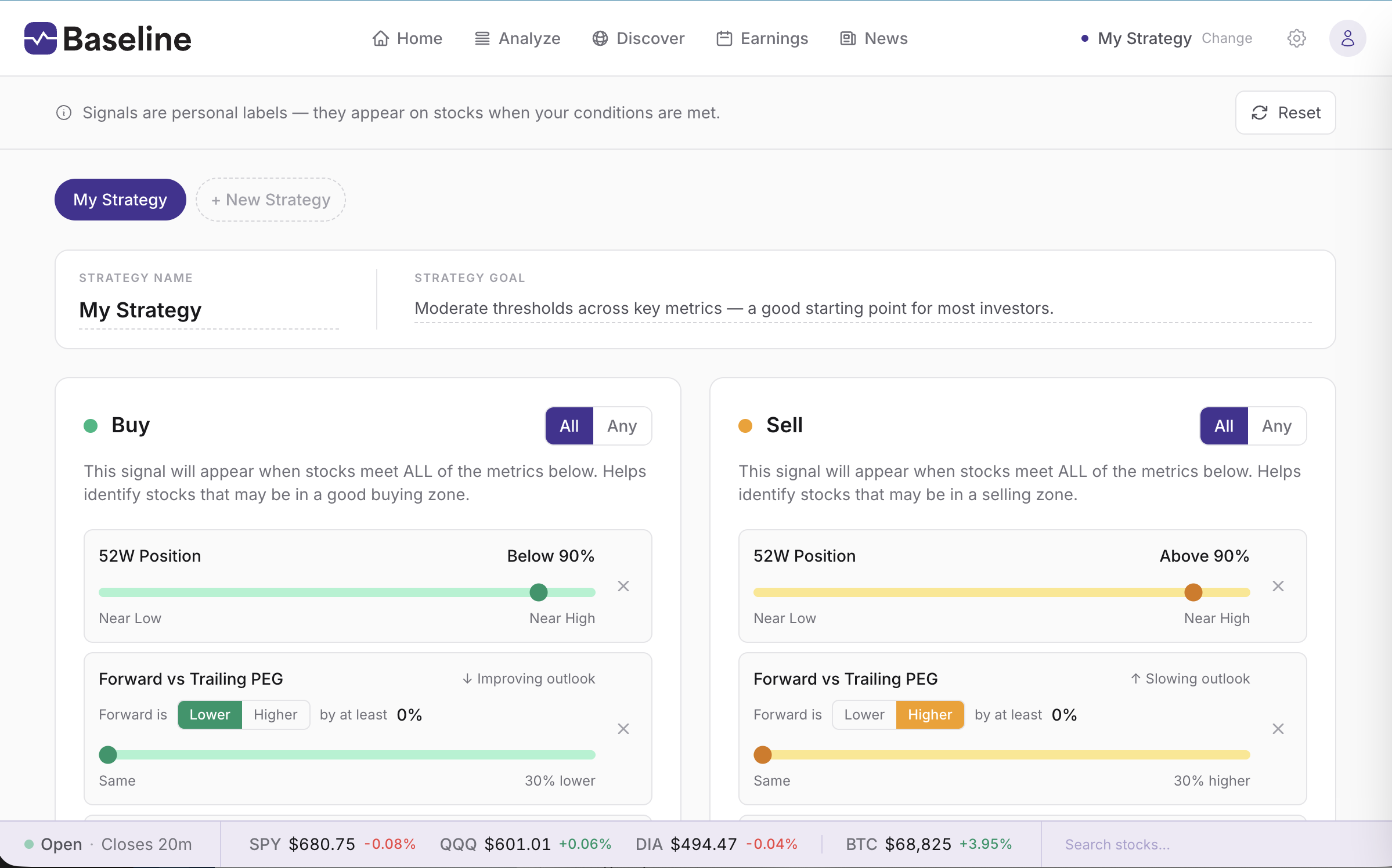Open the settings gear icon
This screenshot has width=1392, height=868.
(x=1296, y=38)
